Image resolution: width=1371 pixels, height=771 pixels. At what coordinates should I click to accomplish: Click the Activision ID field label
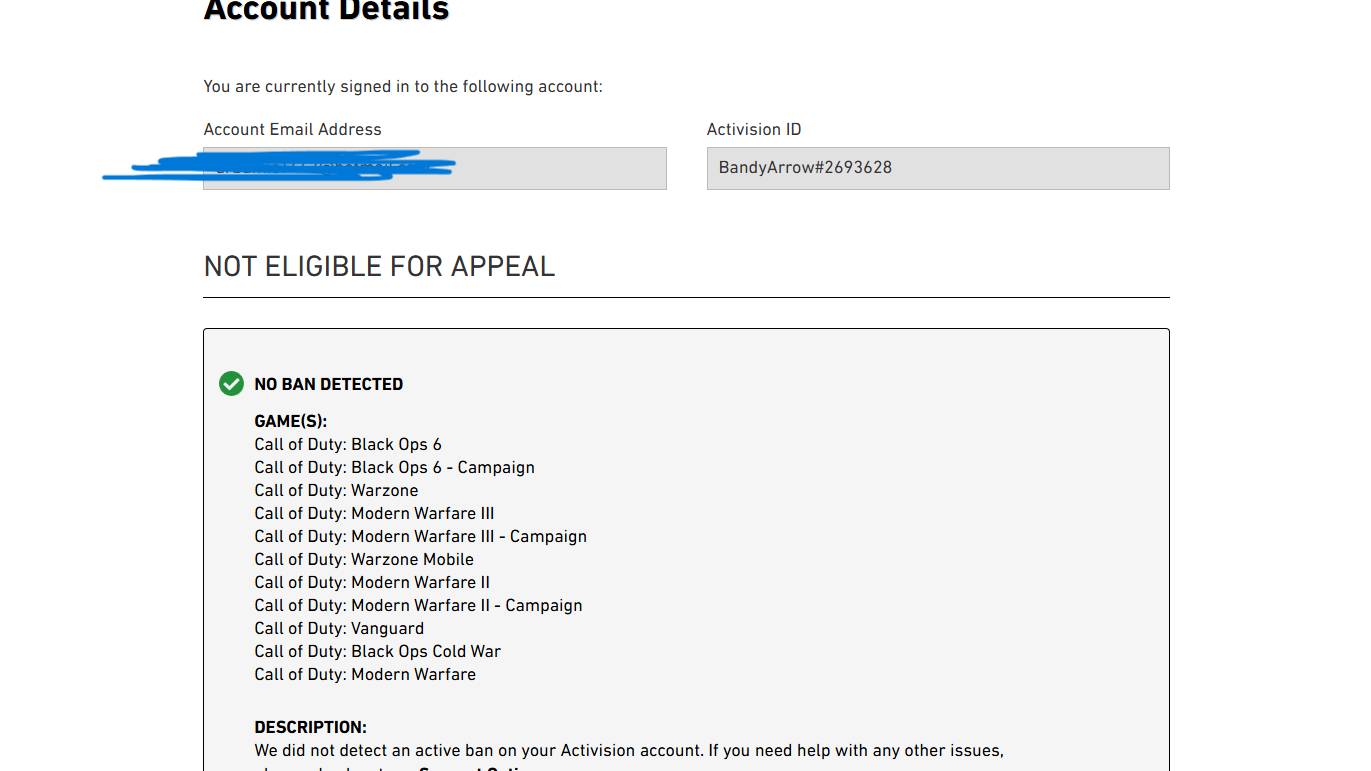[x=753, y=130]
